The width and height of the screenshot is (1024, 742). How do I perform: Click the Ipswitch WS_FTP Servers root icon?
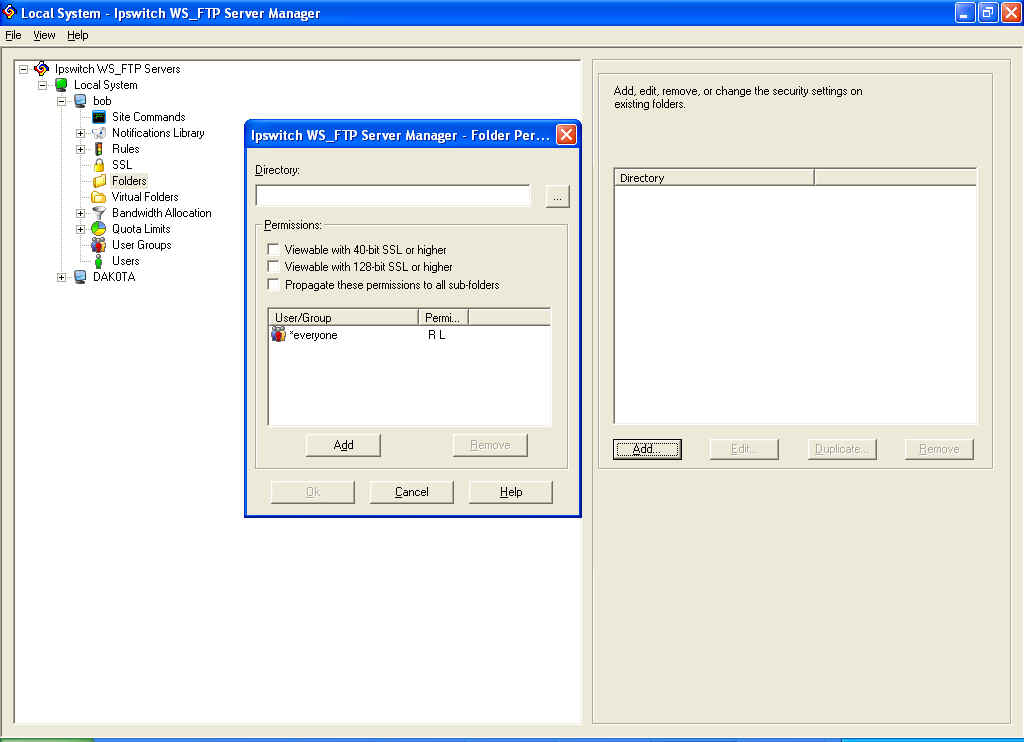[41, 69]
